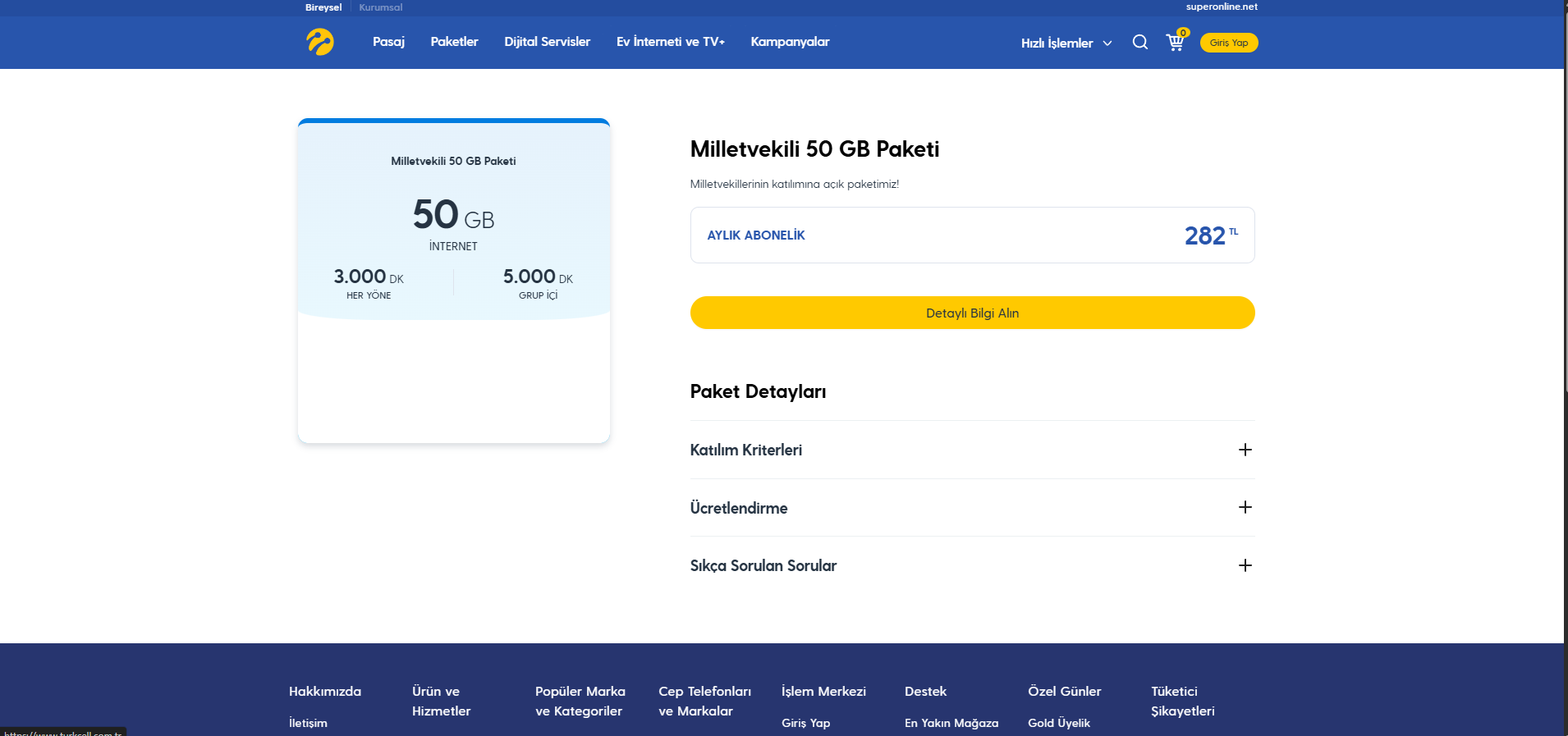Image resolution: width=1568 pixels, height=736 pixels.
Task: Open the footer Giriş Yap link
Action: coord(805,723)
